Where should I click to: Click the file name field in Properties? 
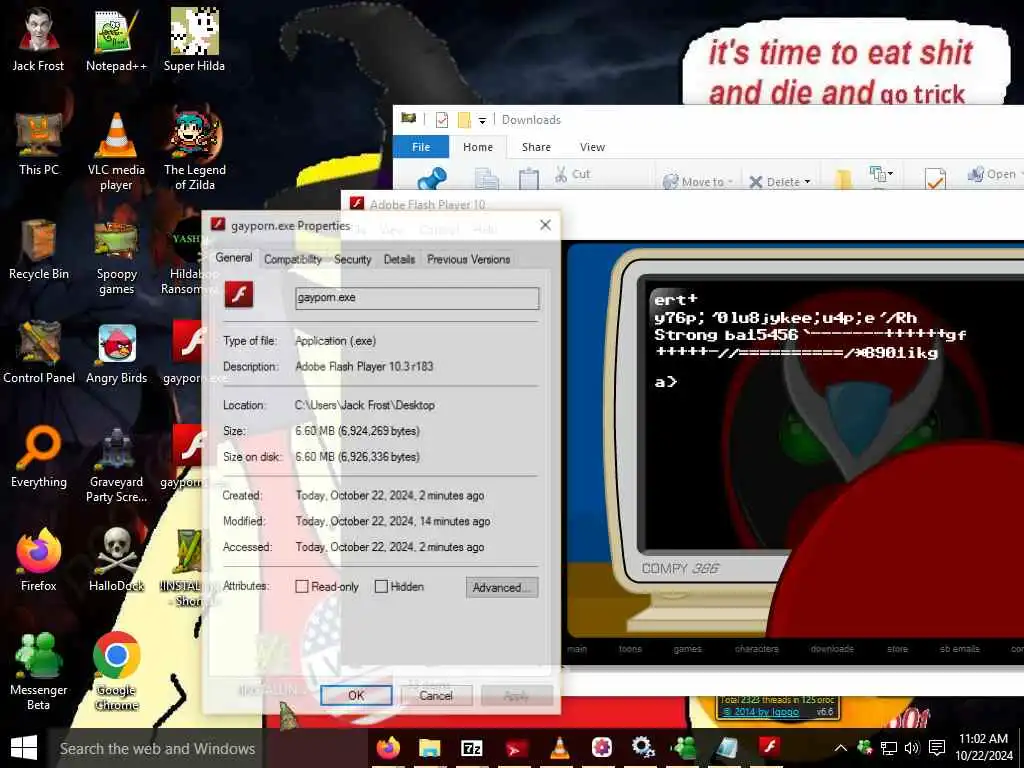417,298
